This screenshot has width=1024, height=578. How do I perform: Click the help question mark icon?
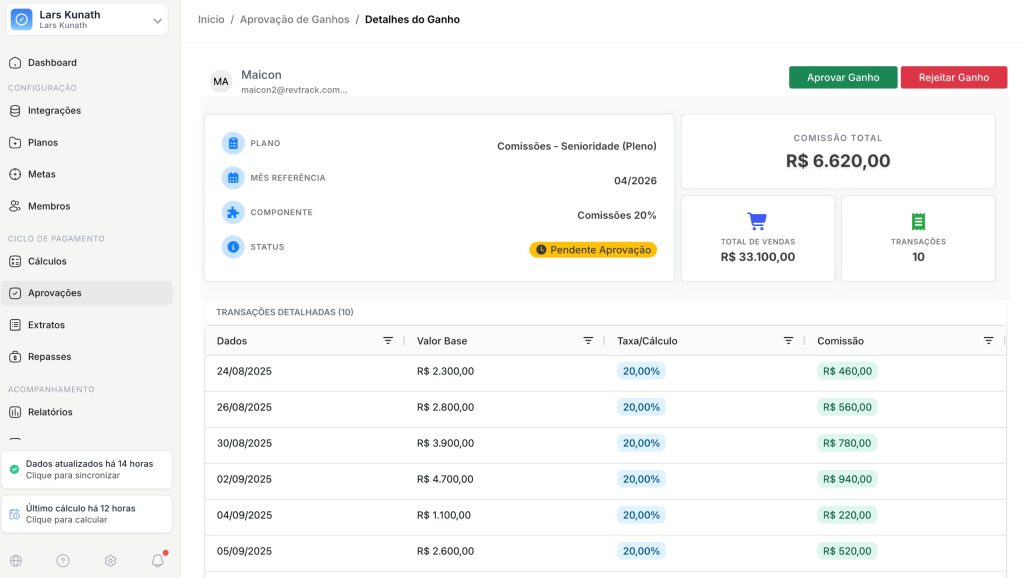[x=63, y=561]
